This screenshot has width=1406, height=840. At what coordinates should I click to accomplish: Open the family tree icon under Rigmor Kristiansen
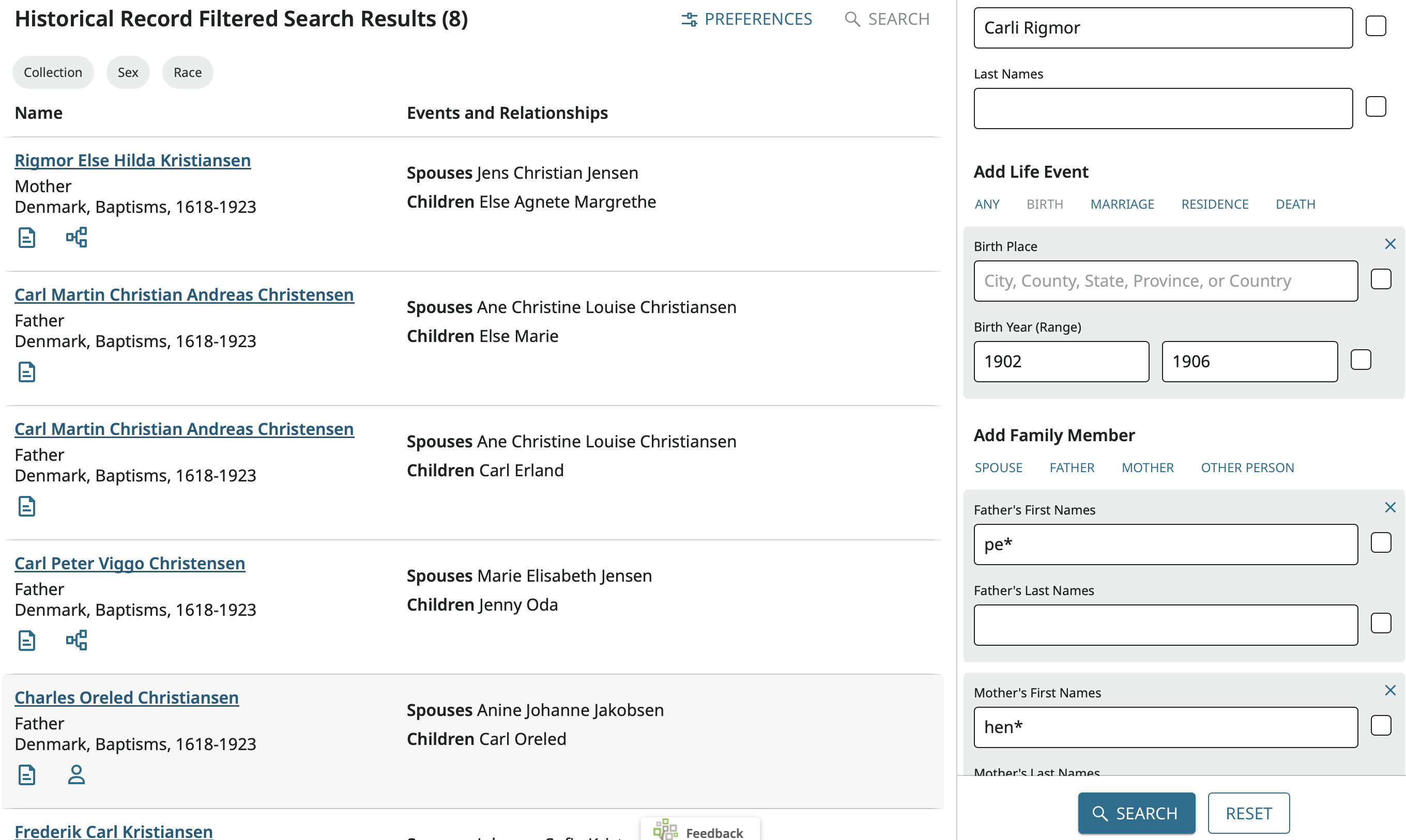[76, 237]
